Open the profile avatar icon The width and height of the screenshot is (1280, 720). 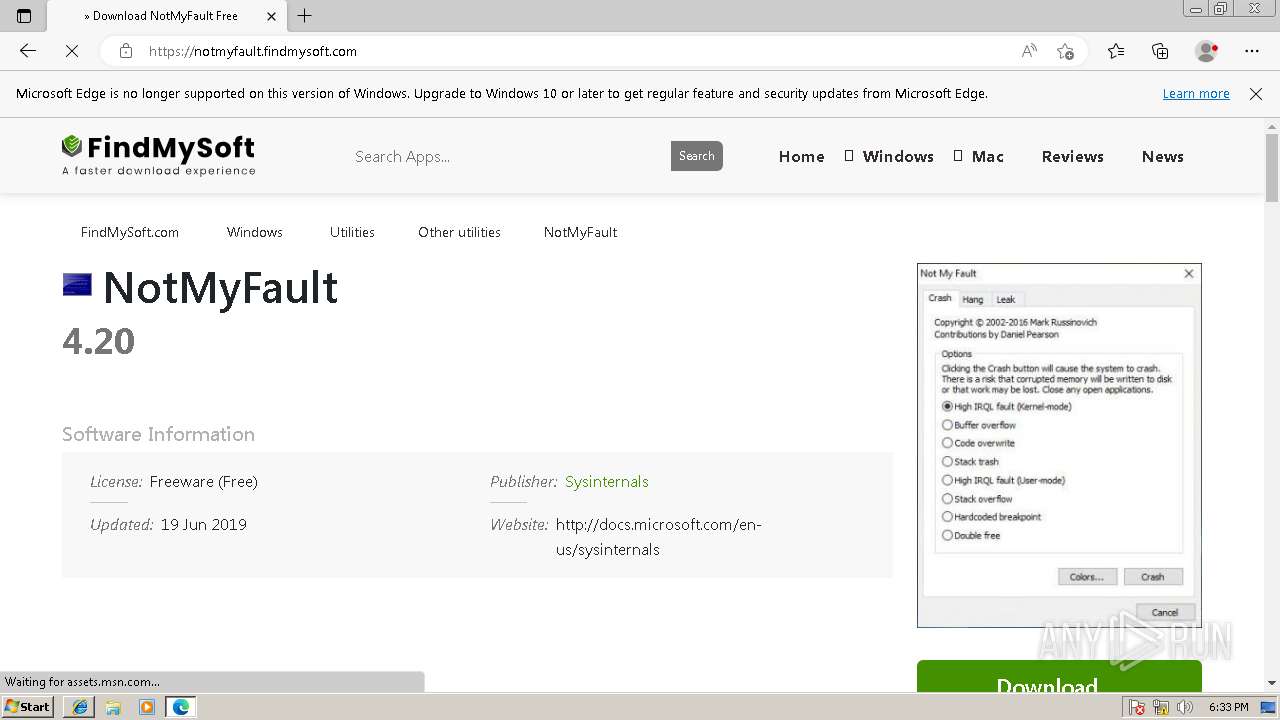click(1207, 51)
